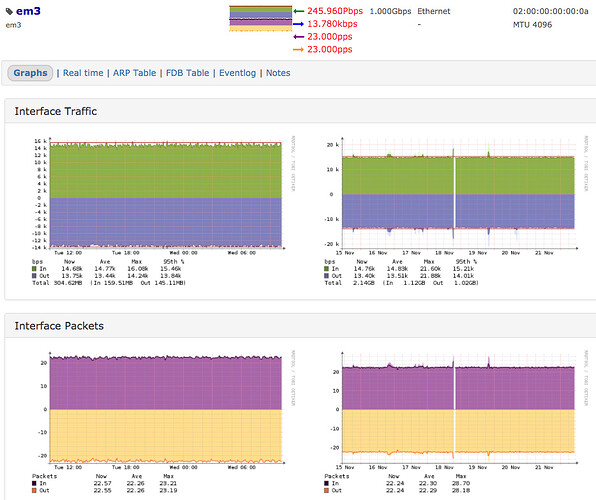Viewport: 596px width, 500px height.
Task: Click orange Out legend swatch under weekly packets
Action: tap(326, 490)
